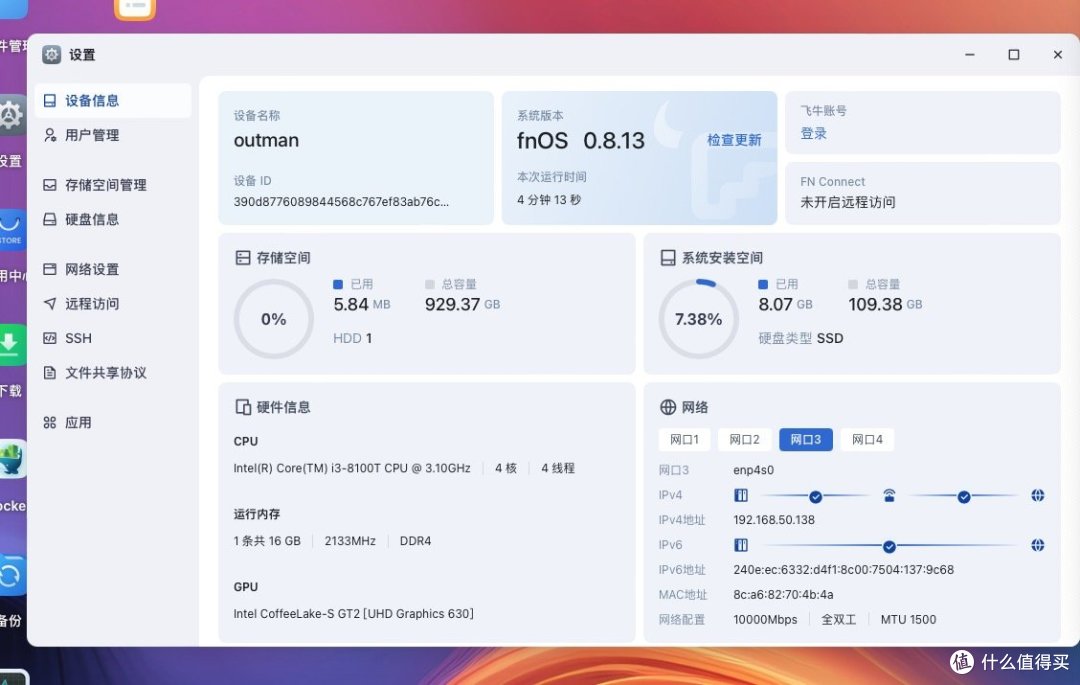Screen dimensions: 1080x685
Task: Open the App Store desktop icon
Action: pos(12,230)
